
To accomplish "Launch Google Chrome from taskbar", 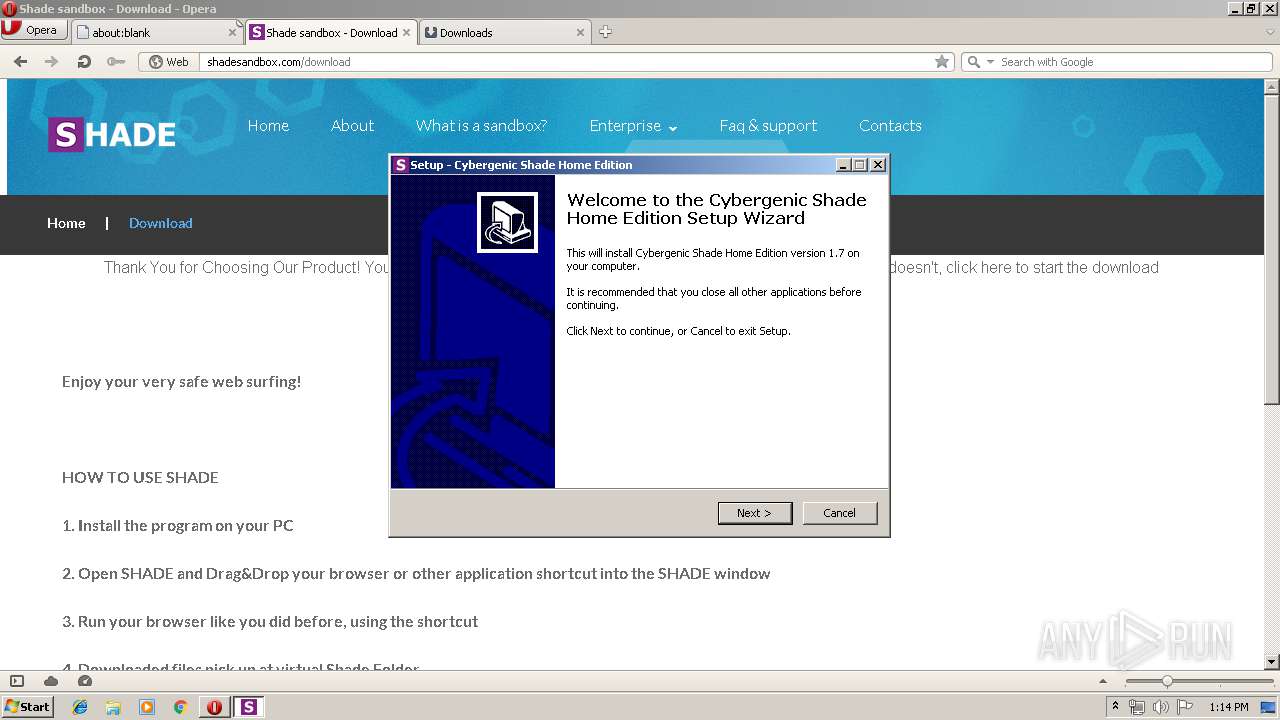I will point(180,707).
